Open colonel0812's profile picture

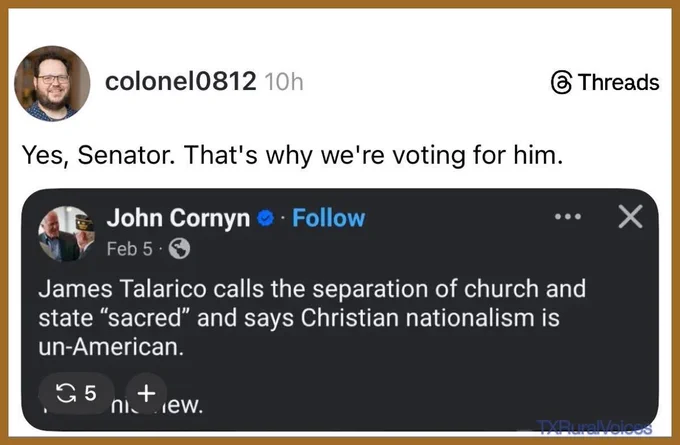[52, 83]
